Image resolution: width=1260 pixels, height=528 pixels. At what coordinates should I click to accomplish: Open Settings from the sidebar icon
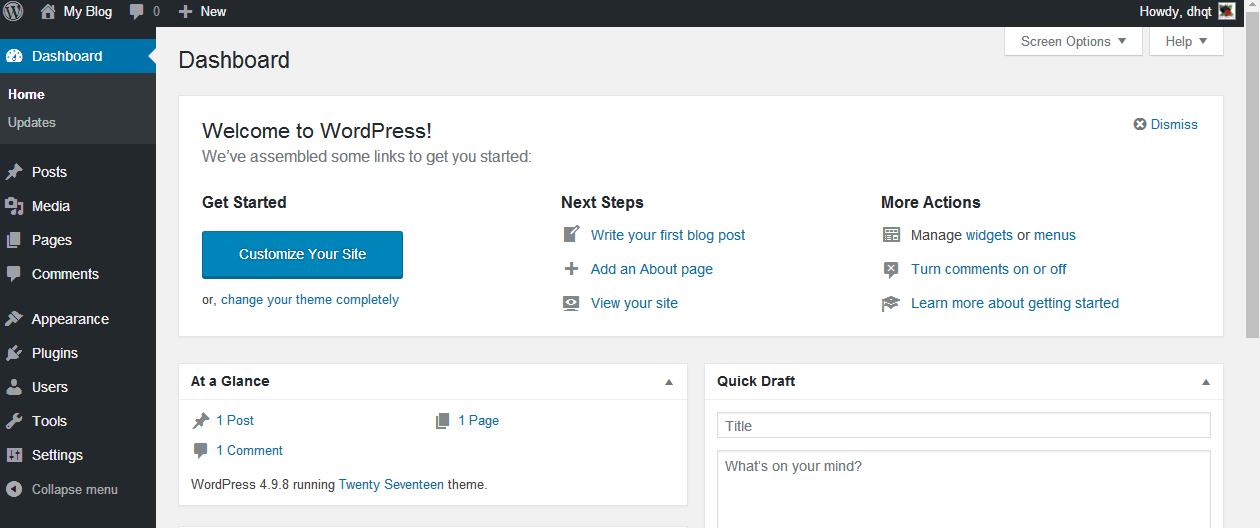(x=14, y=455)
